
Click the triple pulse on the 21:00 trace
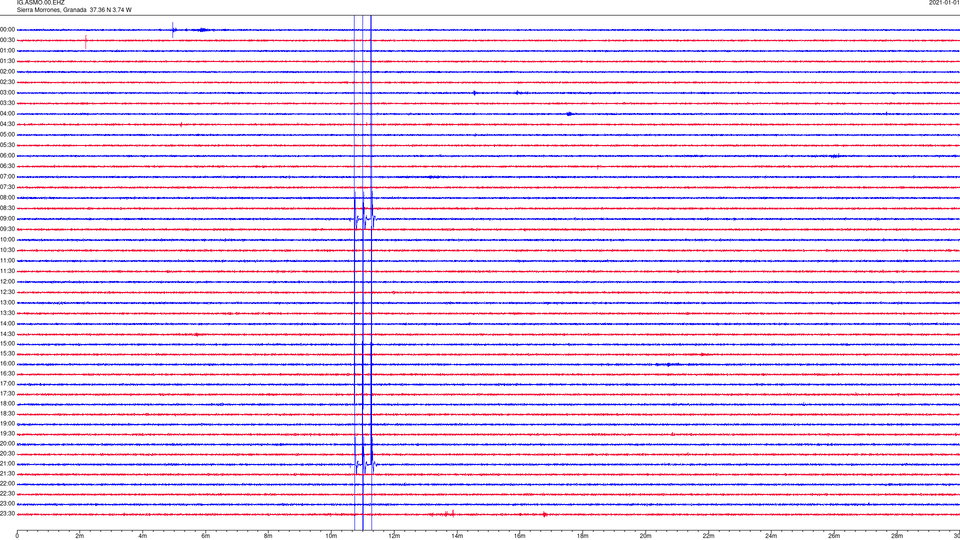(364, 464)
